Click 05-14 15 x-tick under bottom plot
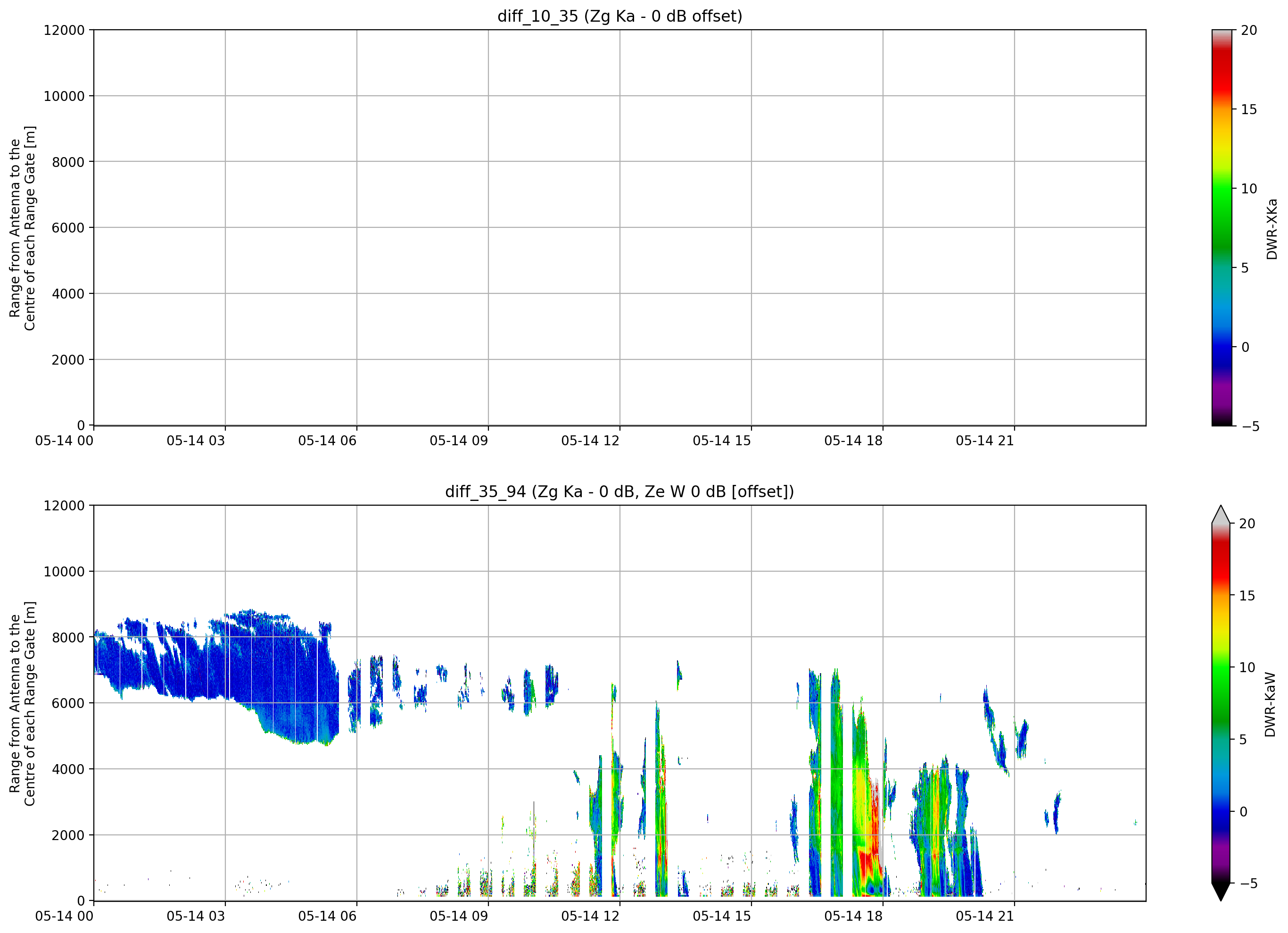The width and height of the screenshot is (1288, 933). [x=722, y=916]
